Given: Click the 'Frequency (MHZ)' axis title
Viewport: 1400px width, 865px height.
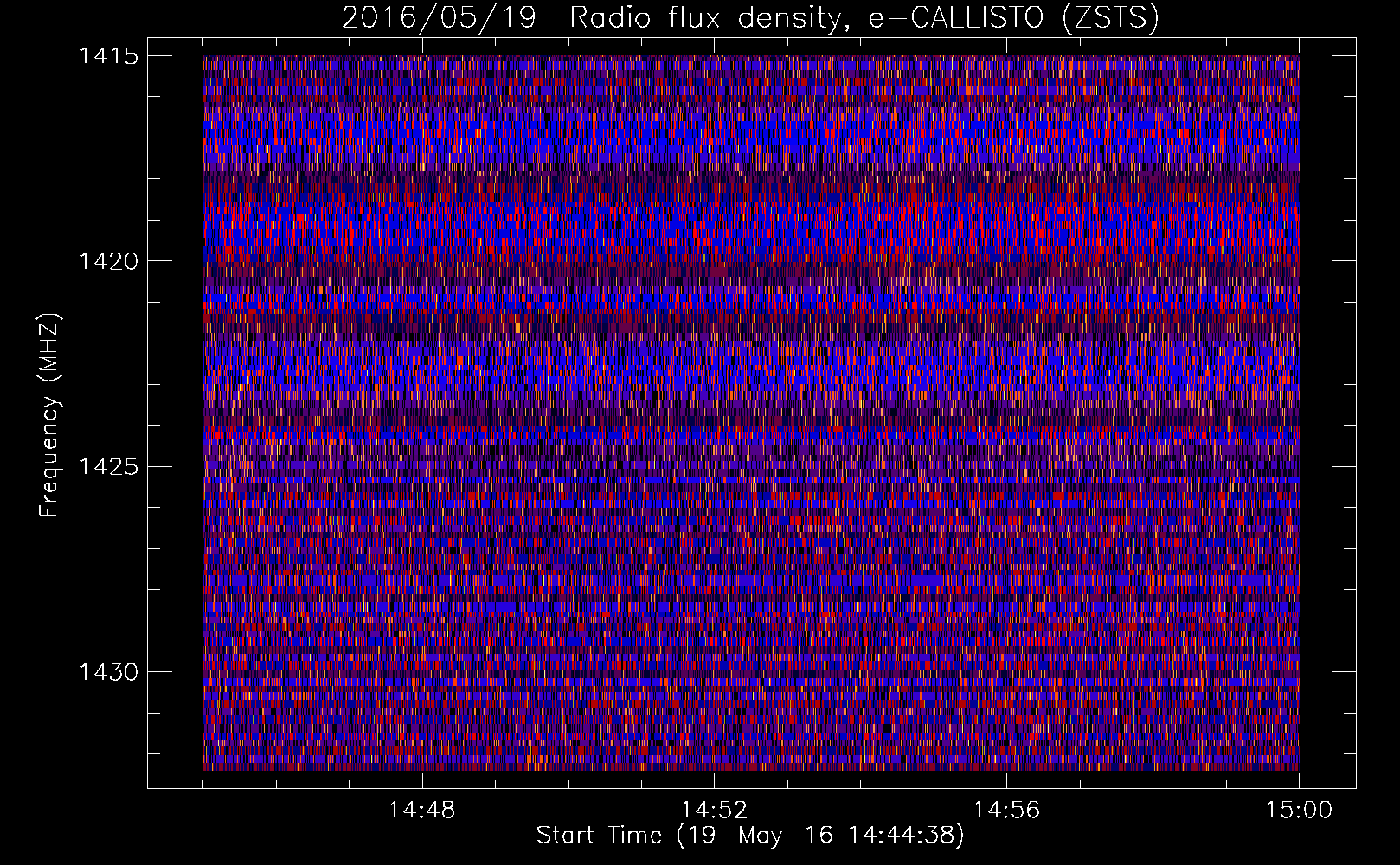Looking at the screenshot, I should pyautogui.click(x=50, y=414).
